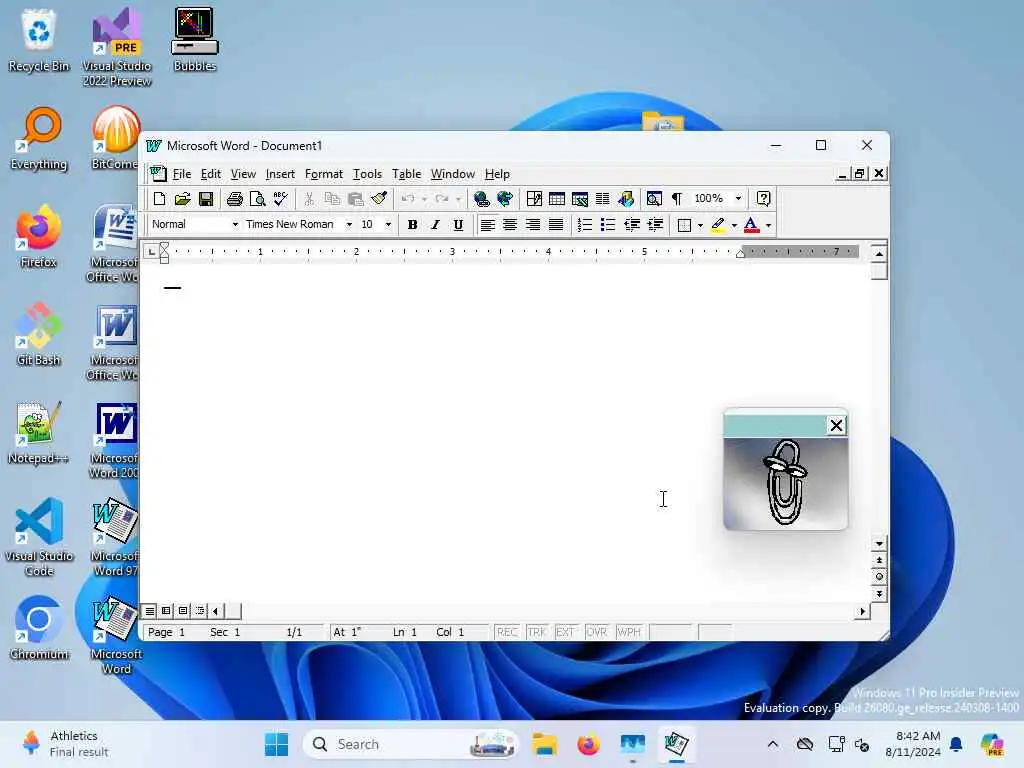This screenshot has height=768, width=1024.
Task: Click Select Browse Object button
Action: click(879, 577)
